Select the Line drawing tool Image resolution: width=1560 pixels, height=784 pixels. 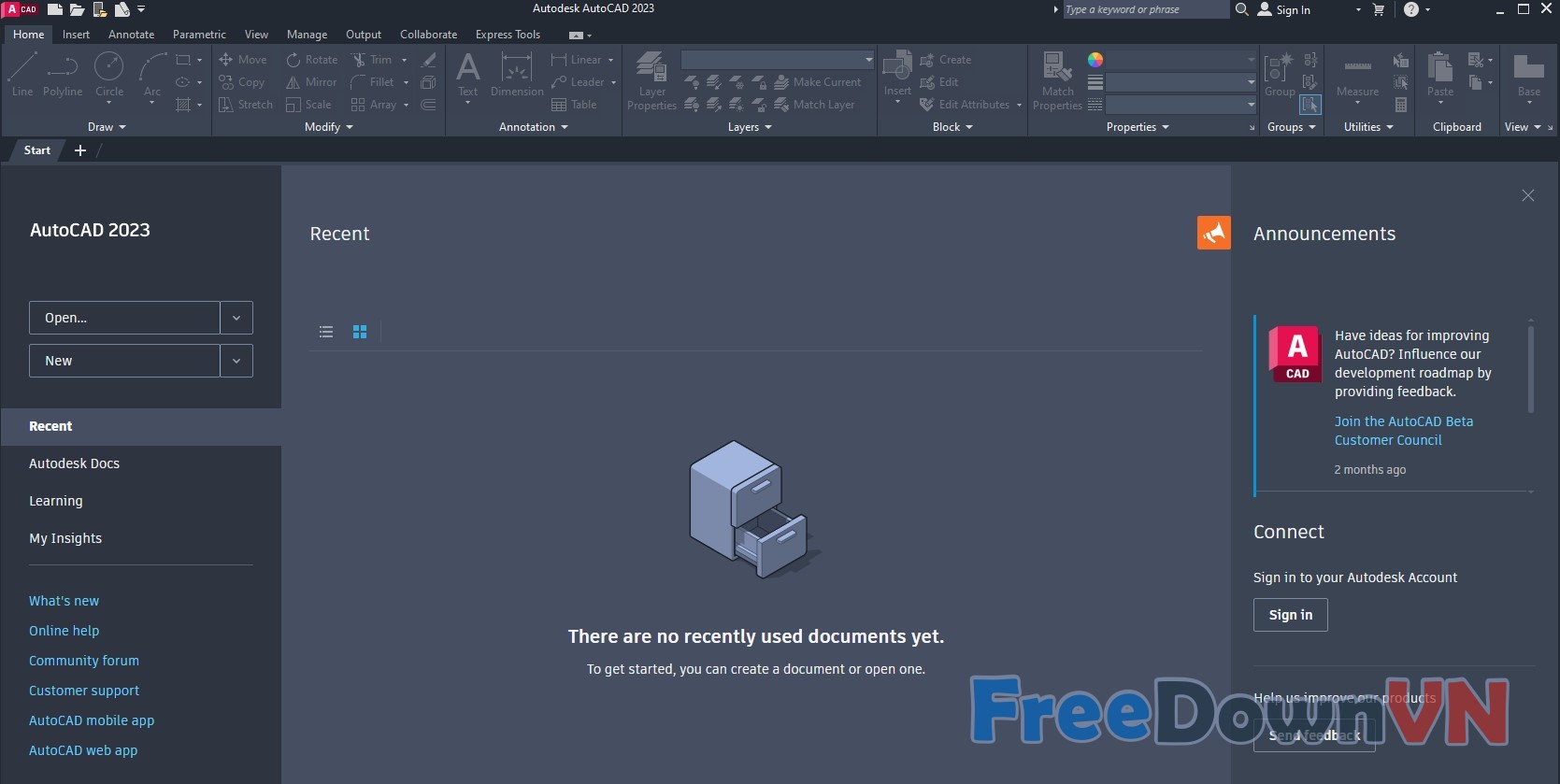pos(22,74)
